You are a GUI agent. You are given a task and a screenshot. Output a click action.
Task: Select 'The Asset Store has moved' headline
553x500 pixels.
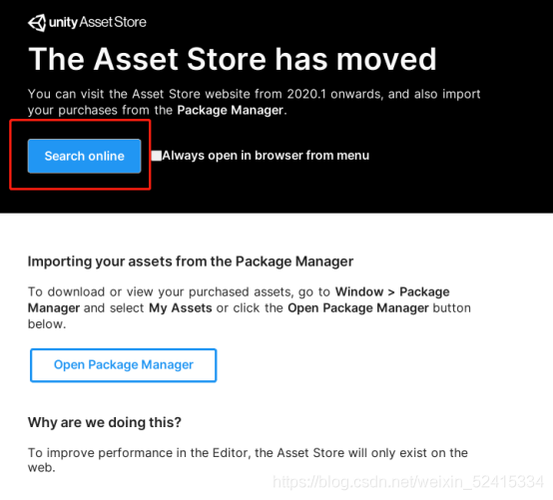232,59
